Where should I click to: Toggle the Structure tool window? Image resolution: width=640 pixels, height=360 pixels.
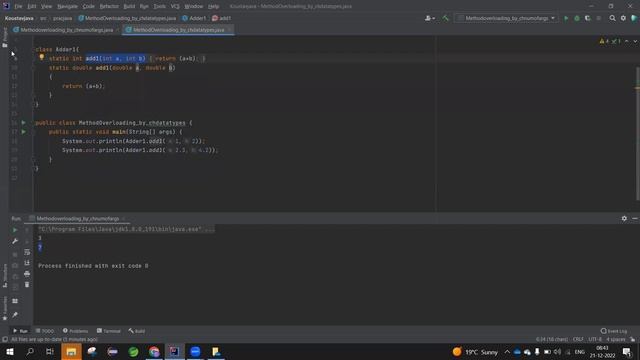[4, 276]
